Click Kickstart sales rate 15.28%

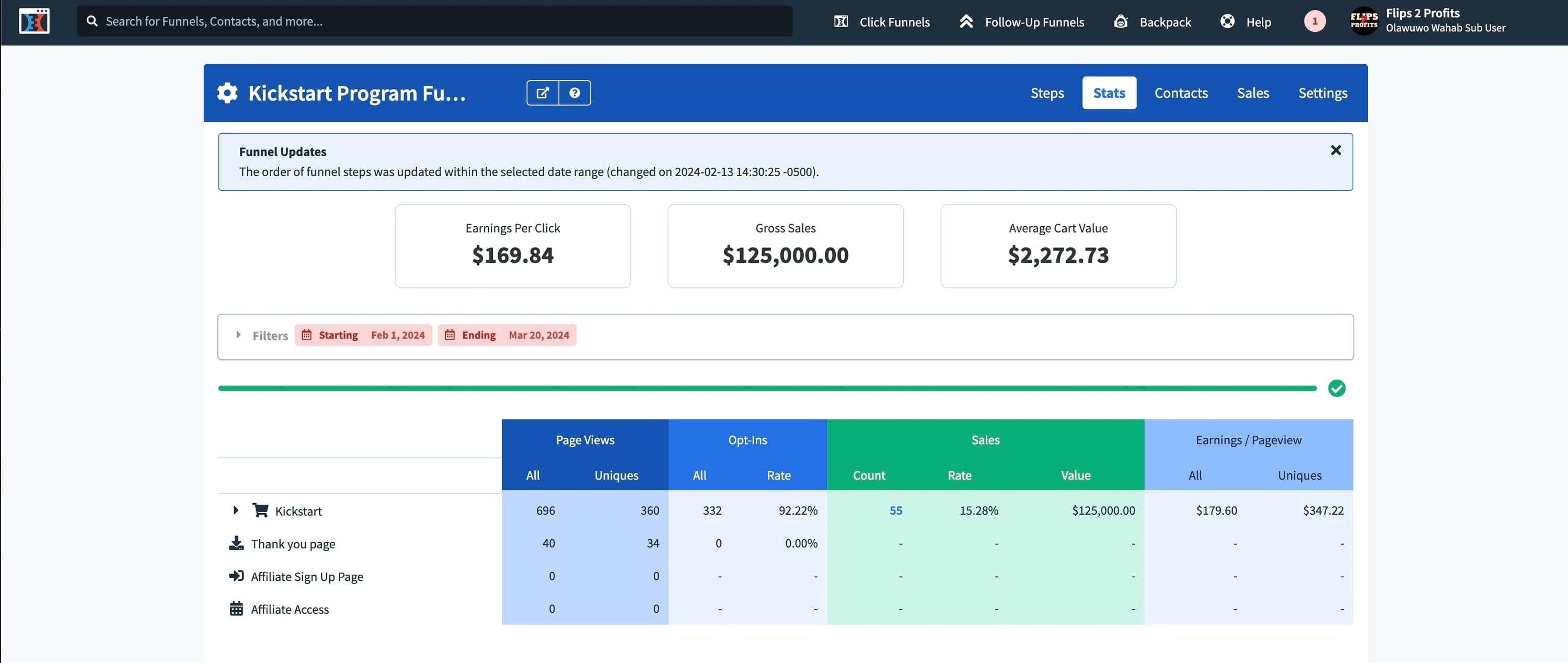(979, 511)
